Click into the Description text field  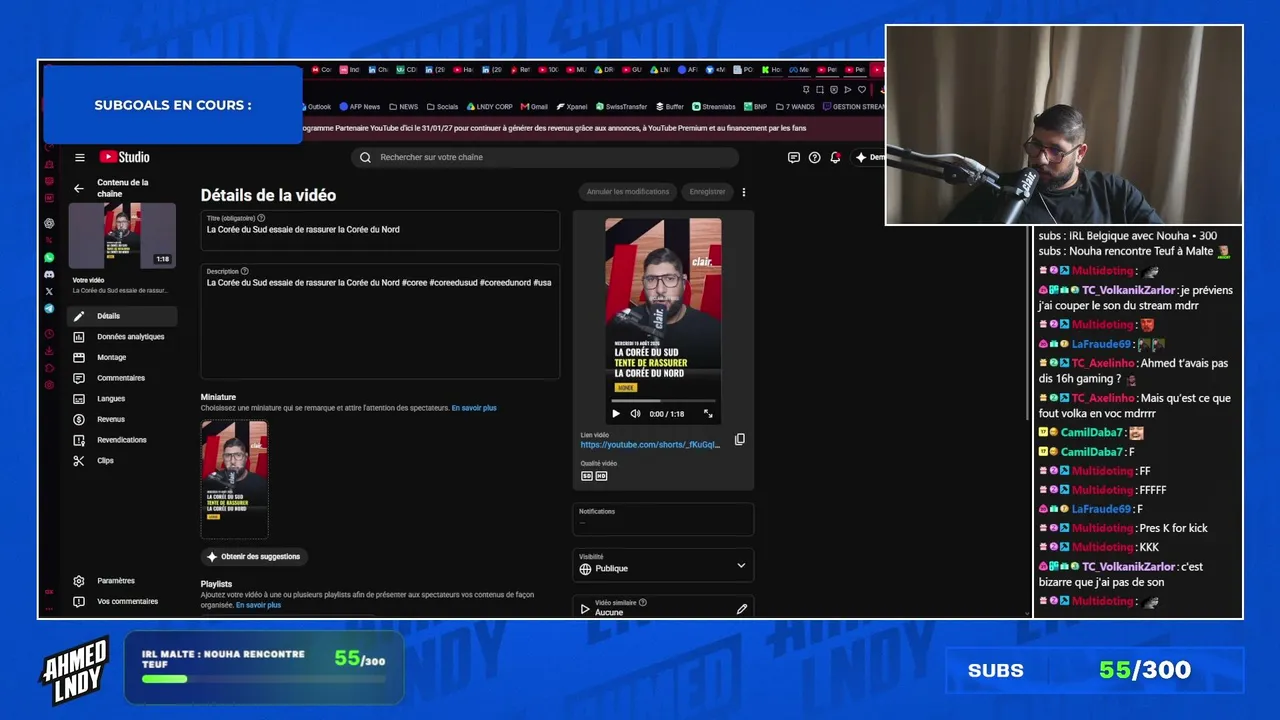pos(380,321)
